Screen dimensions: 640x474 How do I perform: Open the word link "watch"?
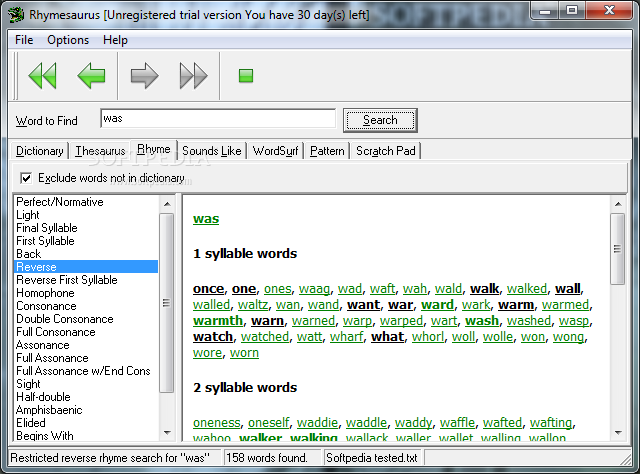213,337
